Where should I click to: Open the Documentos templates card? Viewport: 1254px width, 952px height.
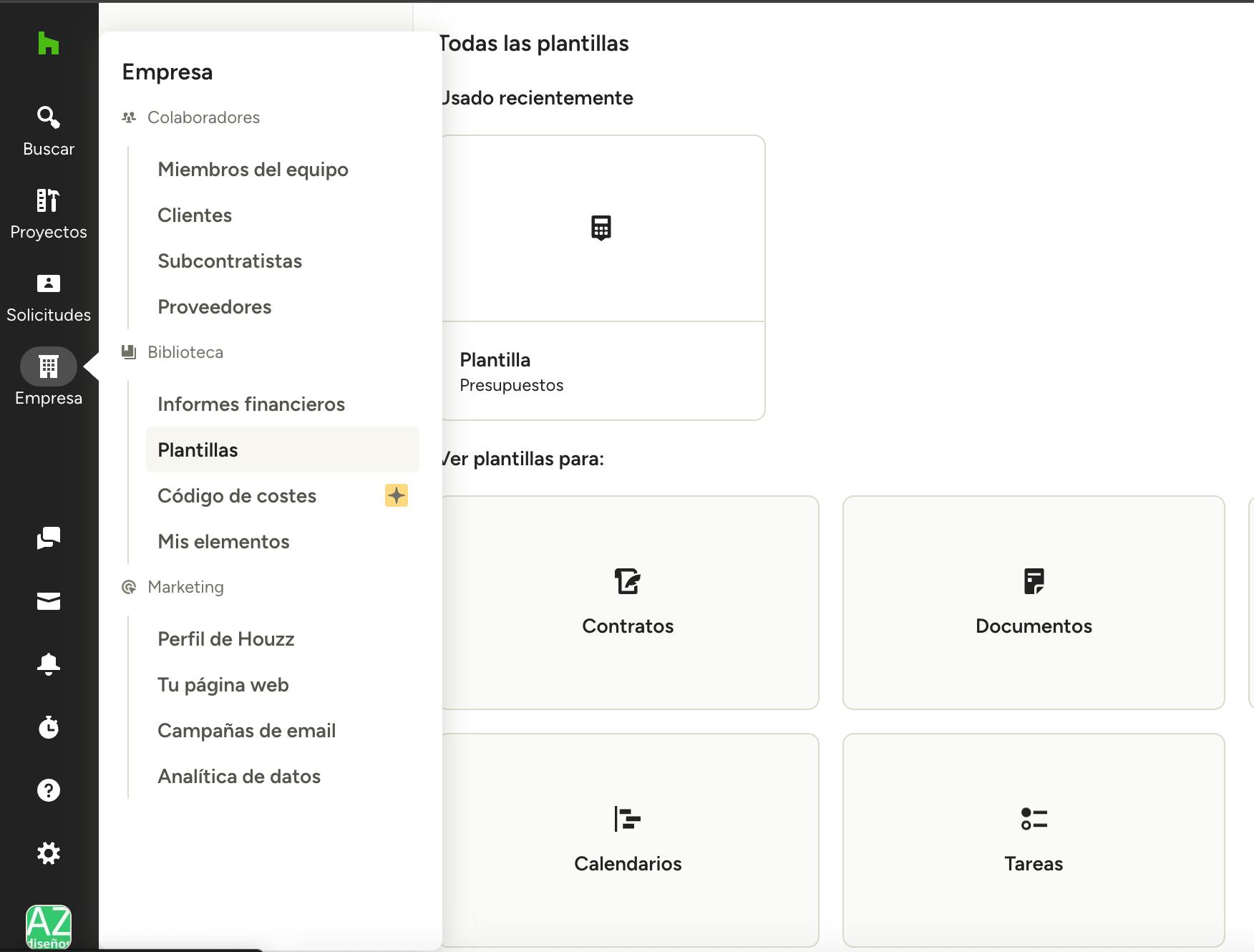tap(1034, 603)
